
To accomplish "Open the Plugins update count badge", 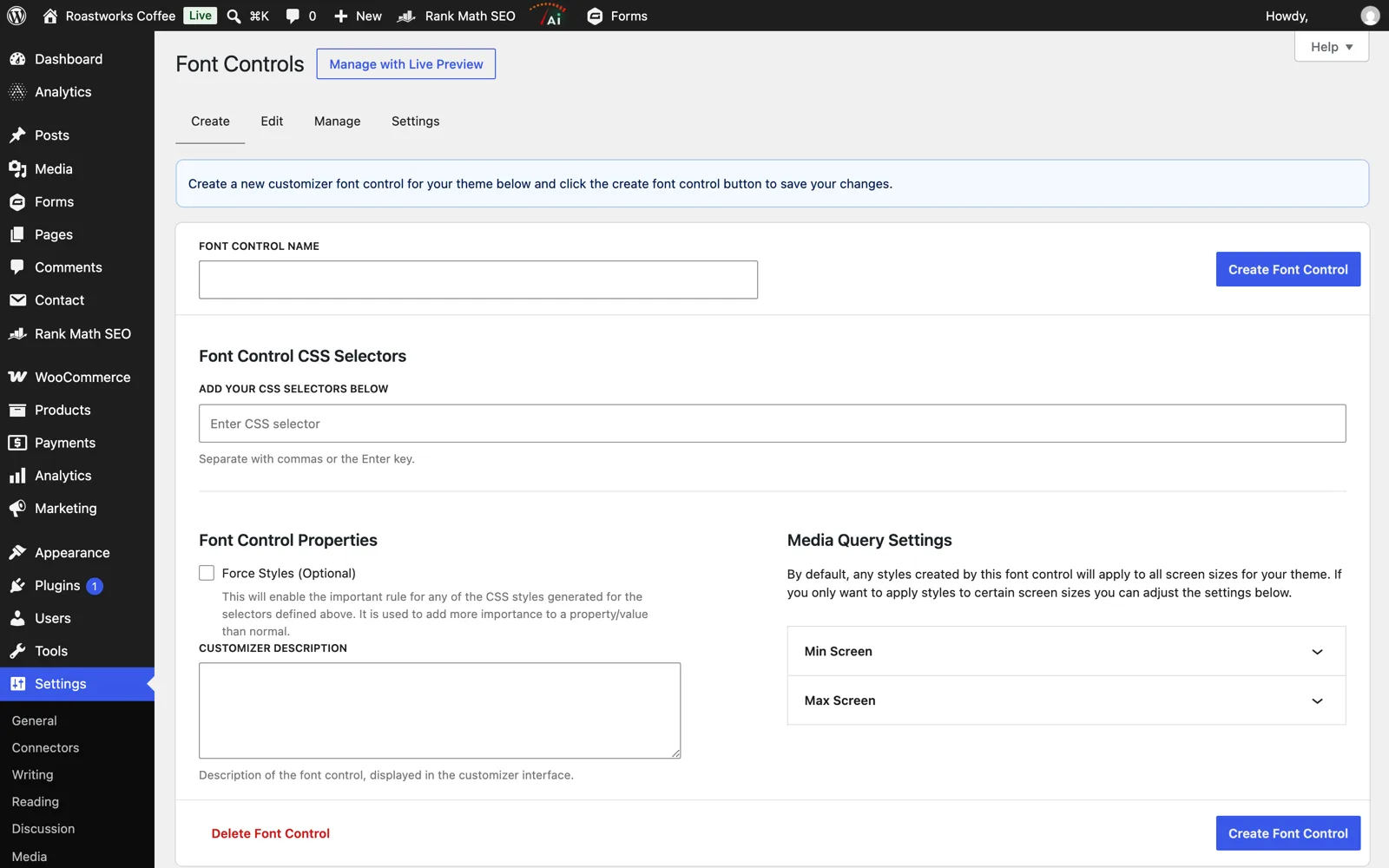I will pyautogui.click(x=95, y=586).
